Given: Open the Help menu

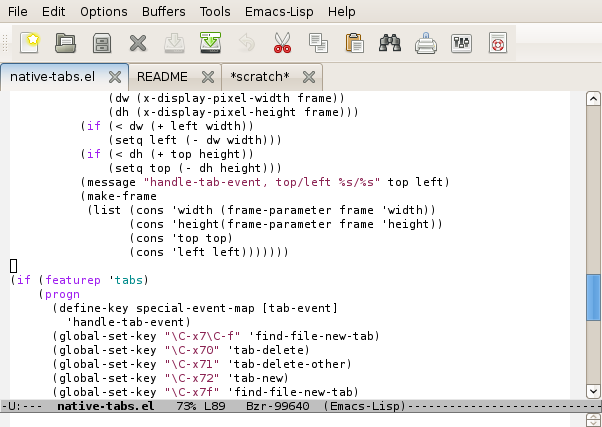Looking at the screenshot, I should coord(341,12).
